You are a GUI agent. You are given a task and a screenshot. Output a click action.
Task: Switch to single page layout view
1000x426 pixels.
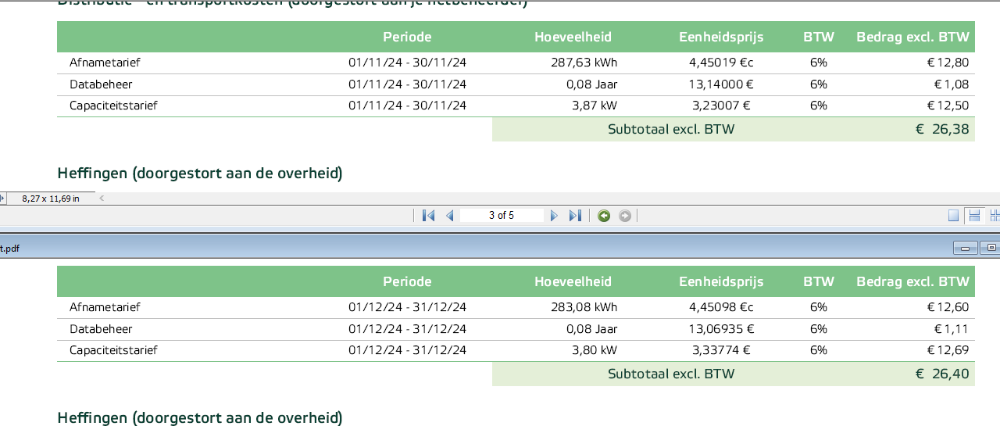953,216
